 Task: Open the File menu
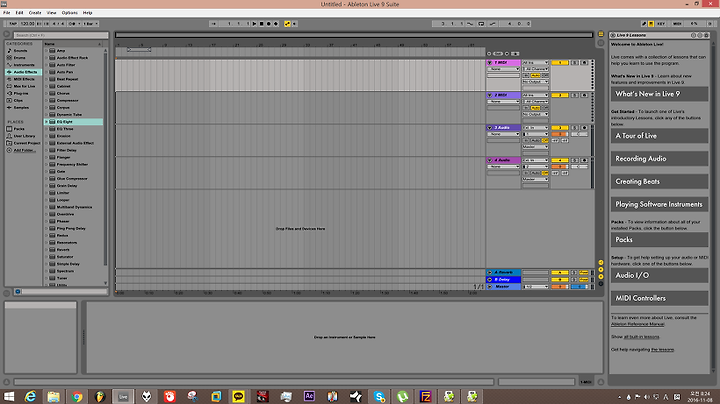(x=6, y=13)
